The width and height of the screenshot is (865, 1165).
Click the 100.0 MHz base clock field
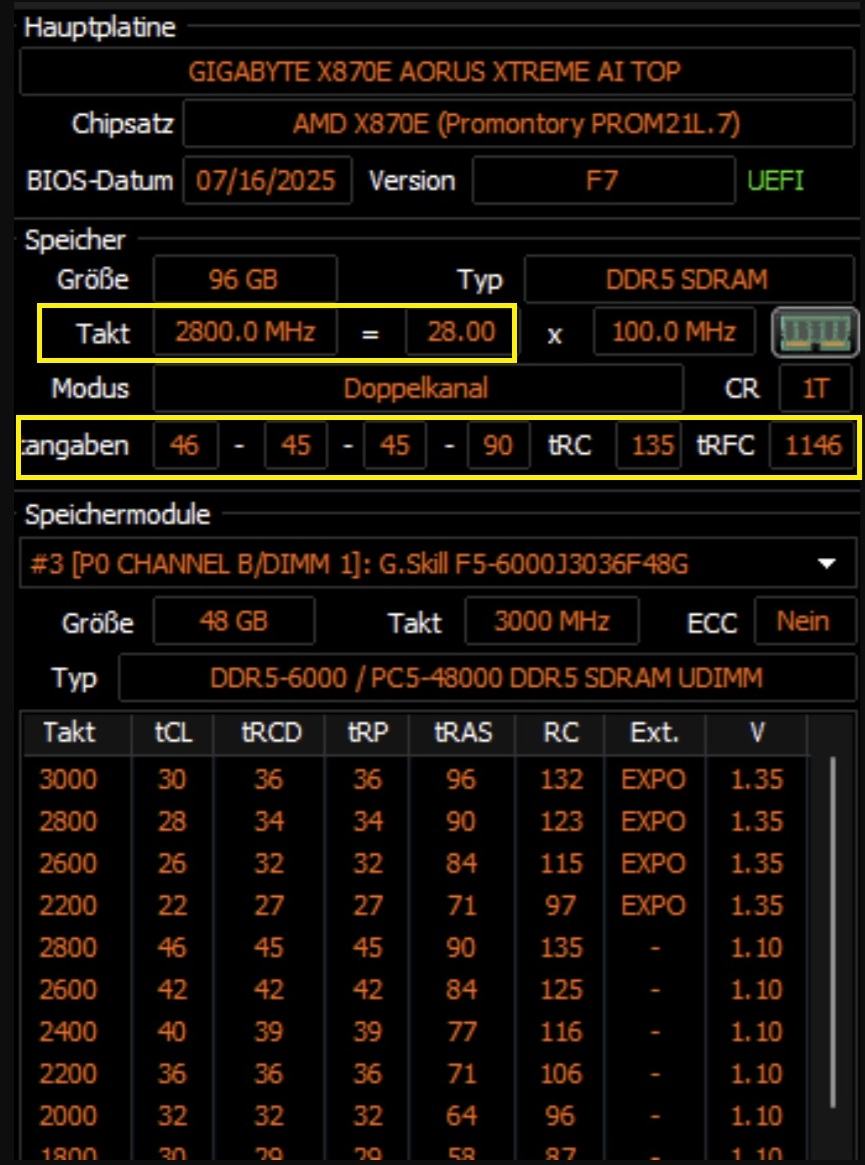click(674, 331)
